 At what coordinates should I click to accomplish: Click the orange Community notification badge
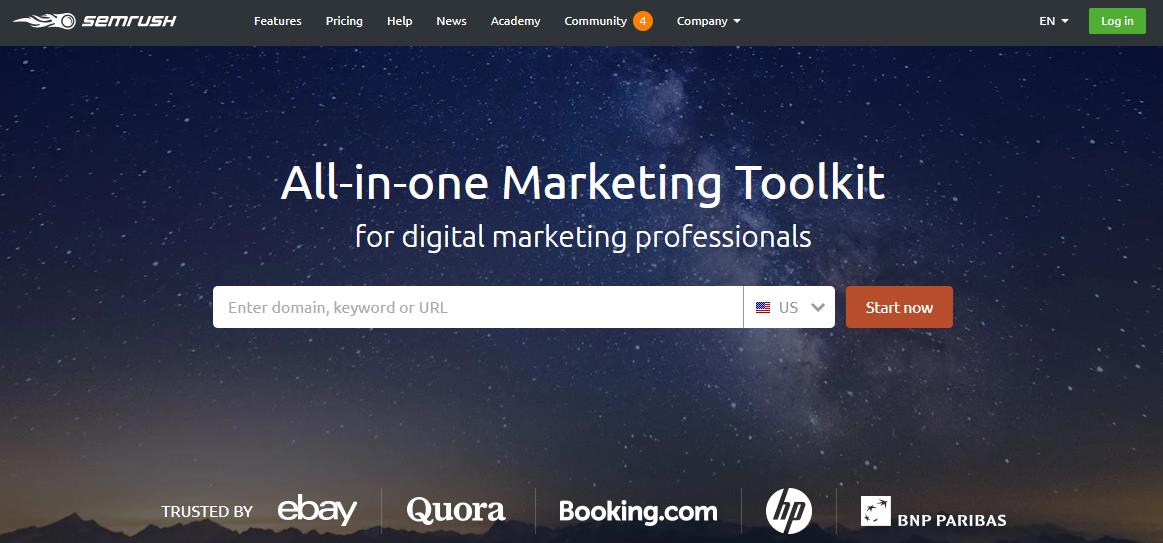point(643,21)
